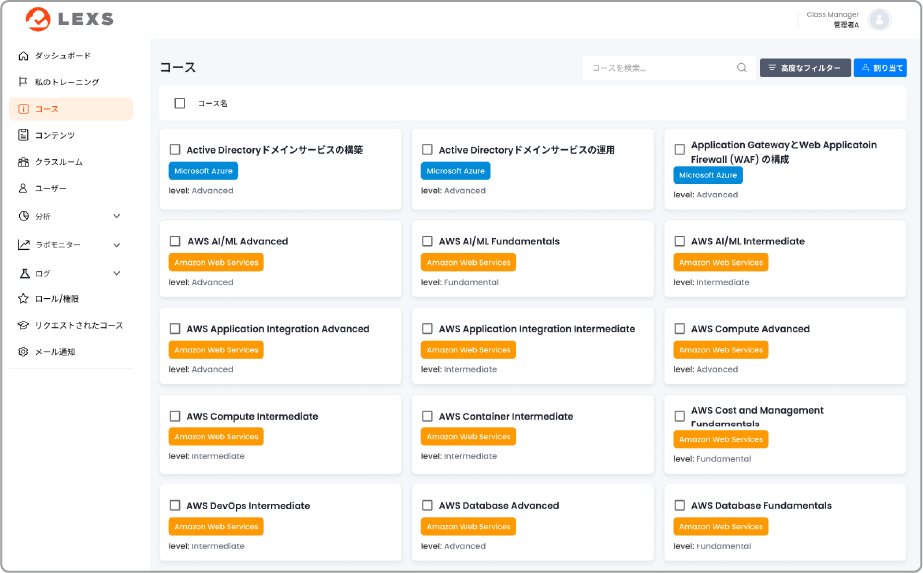The width and height of the screenshot is (923, 573).
Task: Click the search magnifier icon
Action: (742, 68)
